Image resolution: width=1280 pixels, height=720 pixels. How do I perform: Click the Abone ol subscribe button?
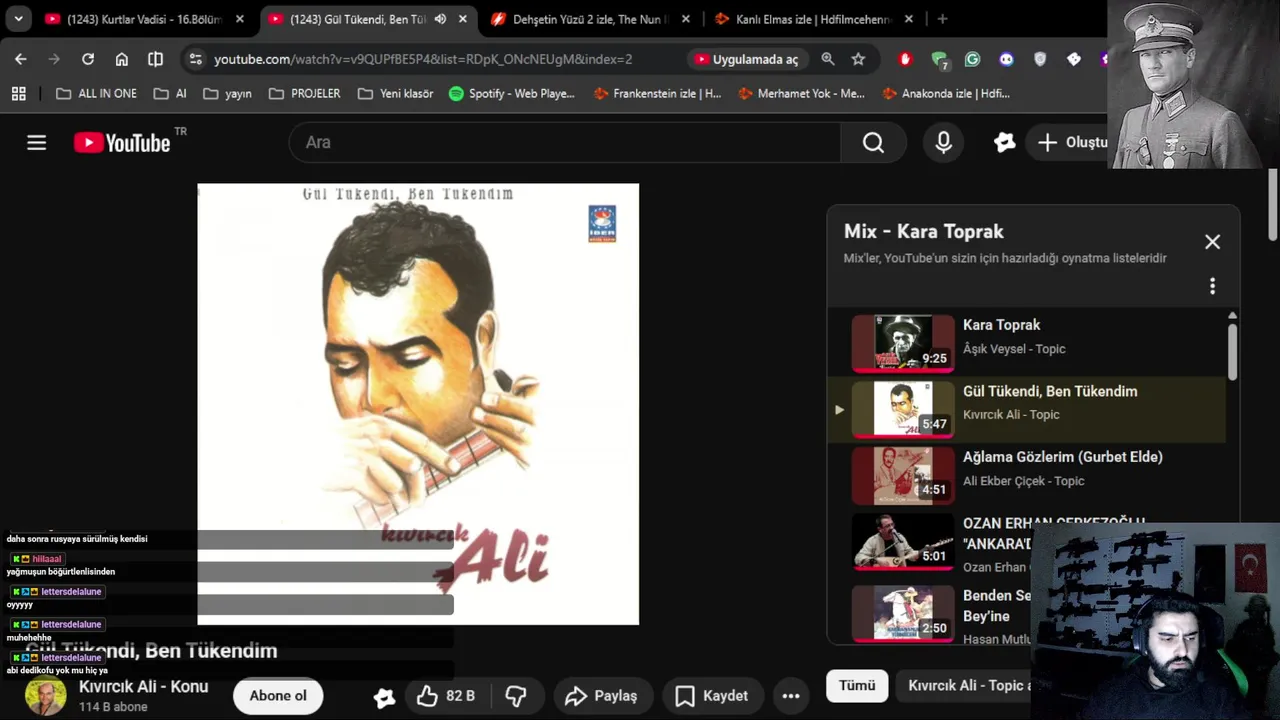point(278,696)
